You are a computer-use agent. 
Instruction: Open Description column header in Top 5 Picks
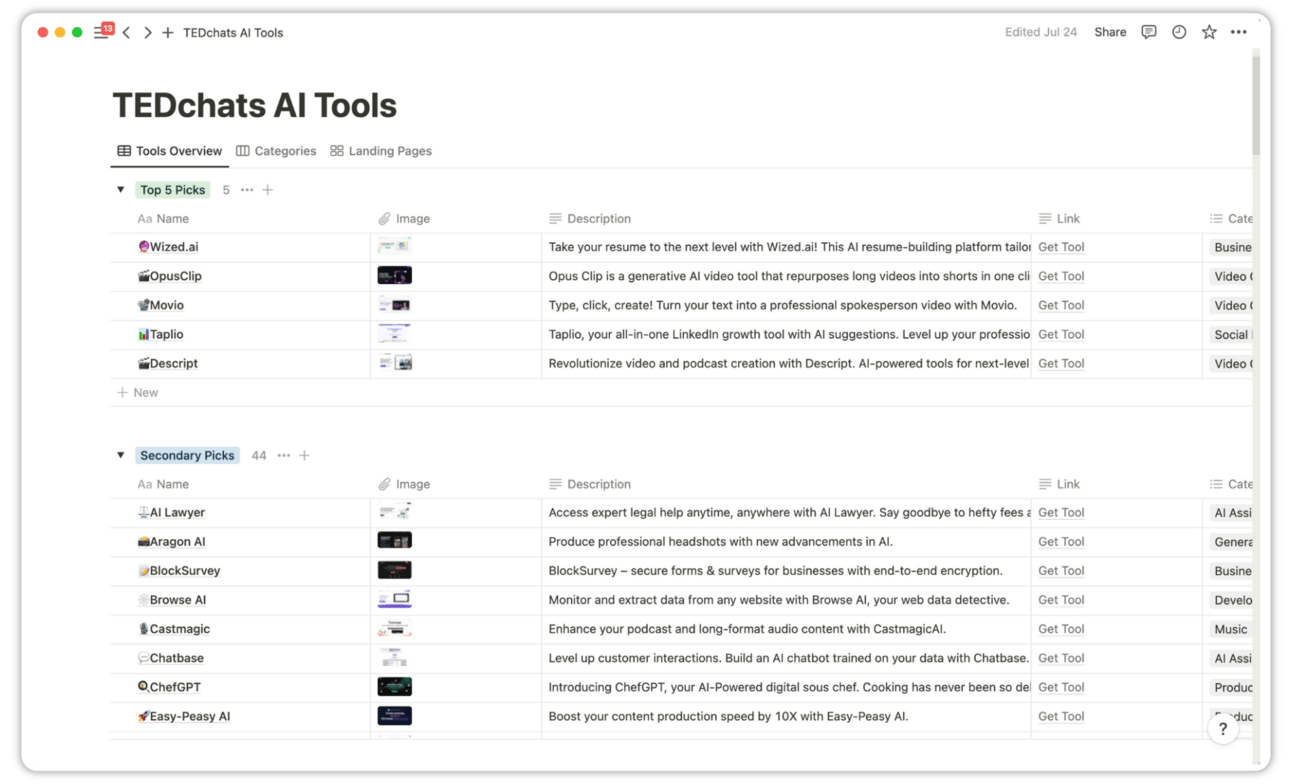(590, 219)
